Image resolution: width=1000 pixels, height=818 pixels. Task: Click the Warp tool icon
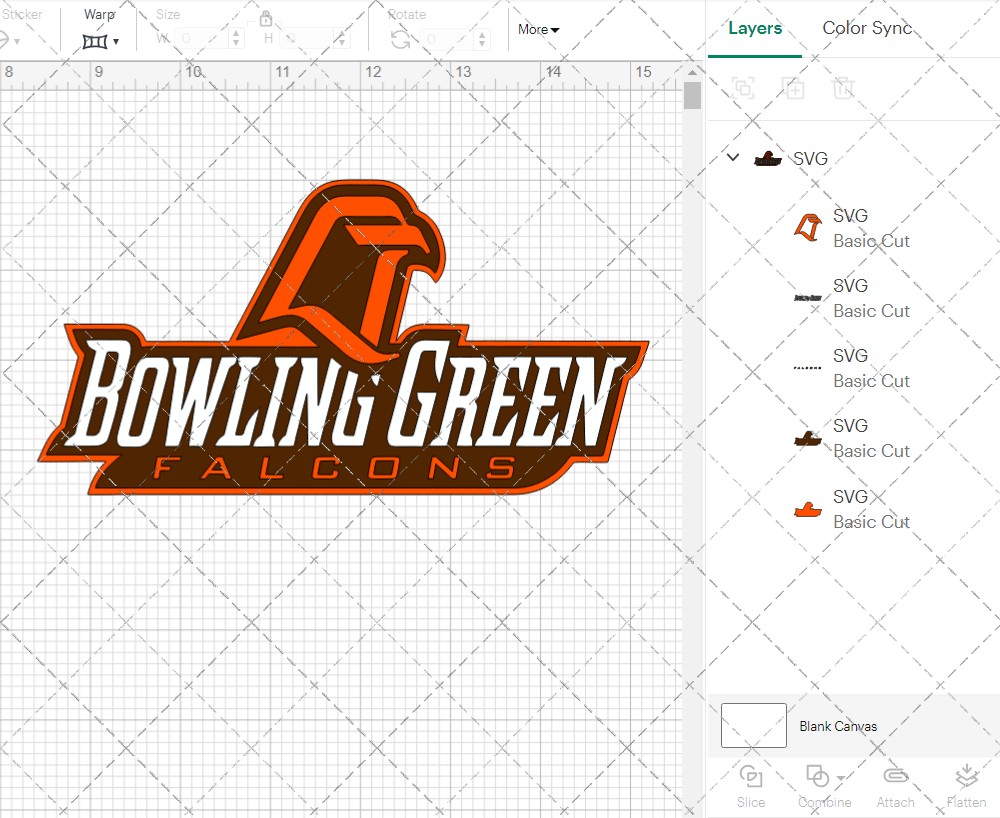95,40
